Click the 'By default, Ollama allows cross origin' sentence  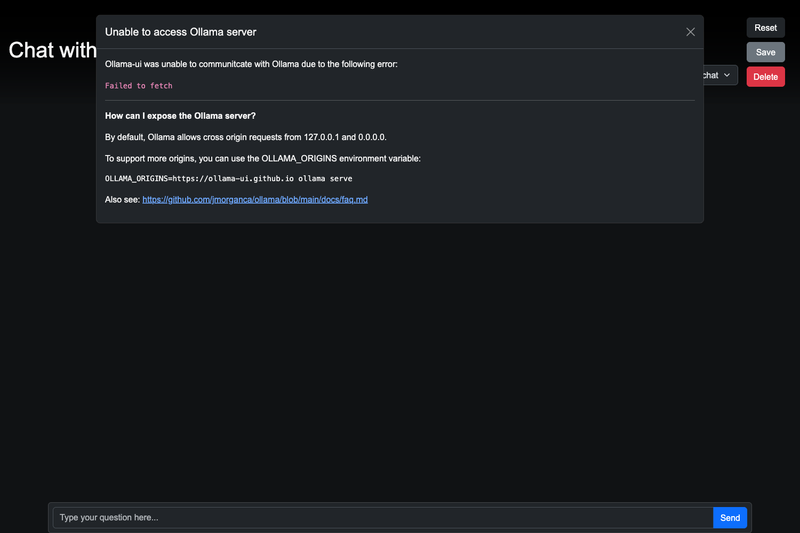[x=246, y=137]
